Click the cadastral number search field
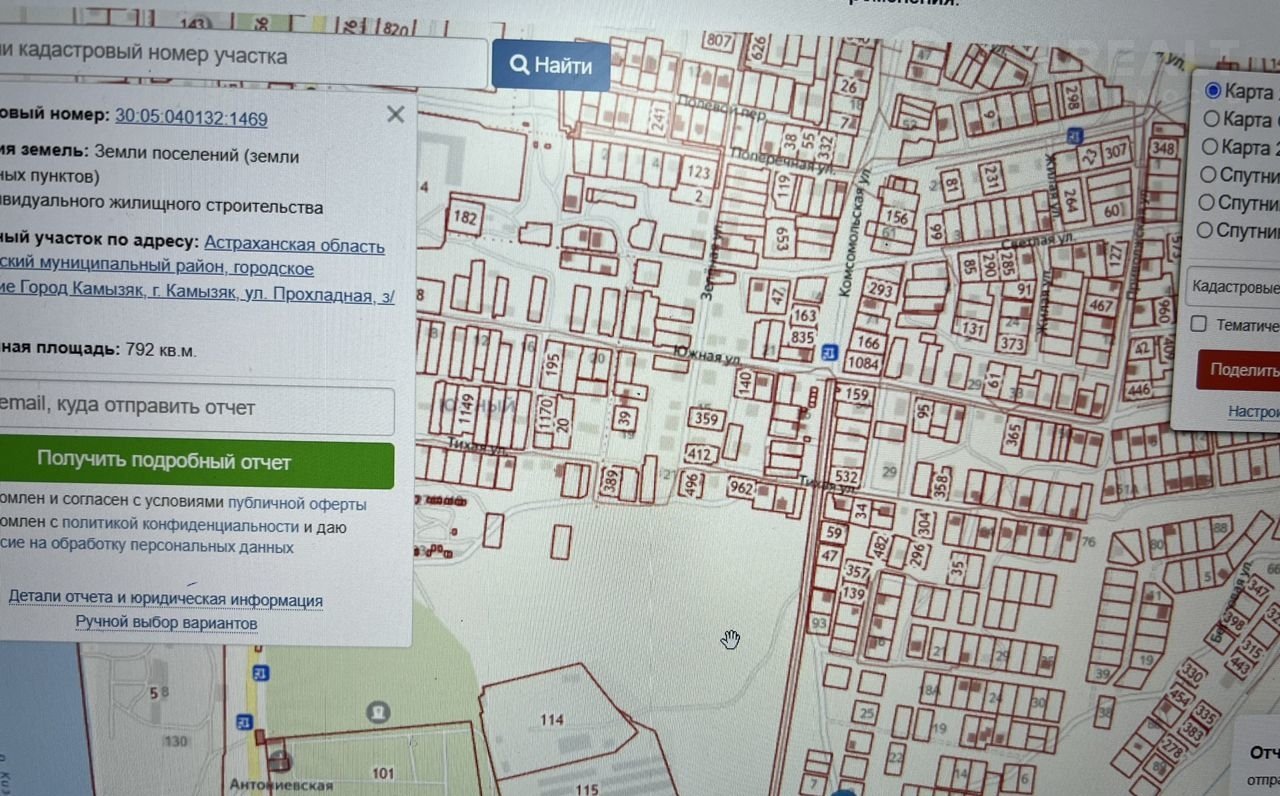This screenshot has height=796, width=1280. [x=240, y=57]
